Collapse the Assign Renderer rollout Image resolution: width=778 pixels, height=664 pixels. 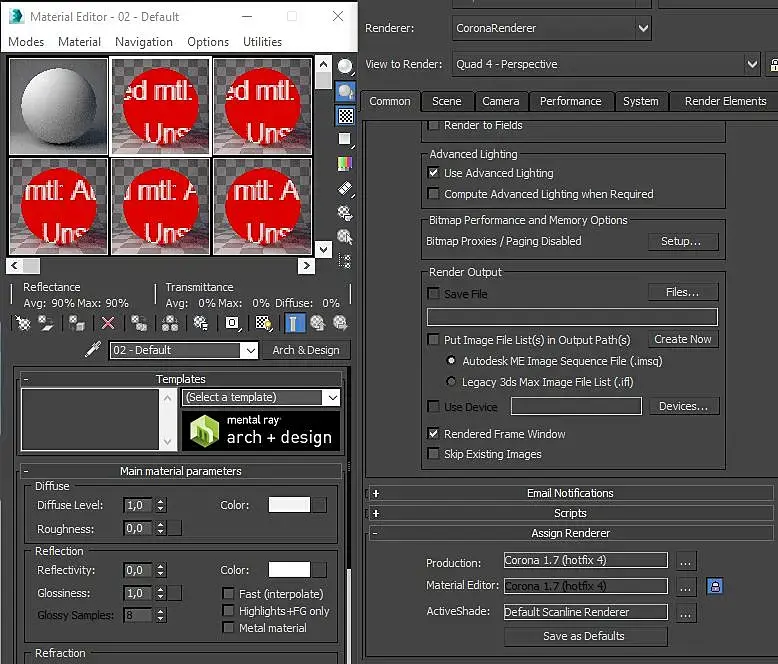pyautogui.click(x=571, y=533)
